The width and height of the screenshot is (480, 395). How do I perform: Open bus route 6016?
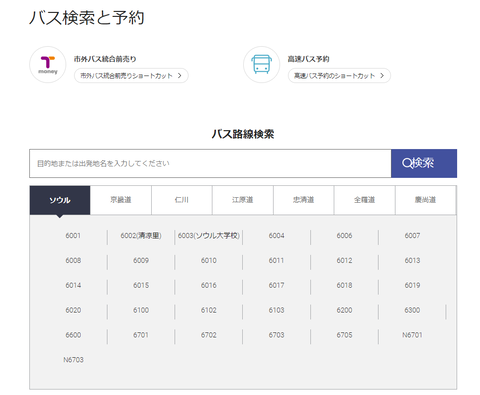(x=209, y=285)
